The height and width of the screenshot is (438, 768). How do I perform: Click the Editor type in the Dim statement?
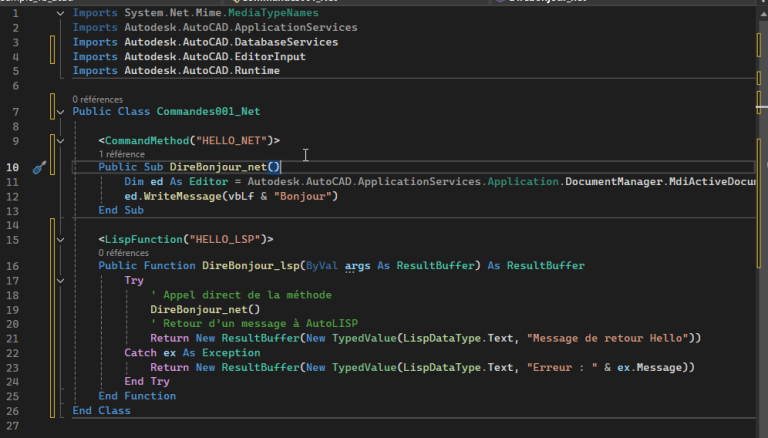click(x=209, y=182)
